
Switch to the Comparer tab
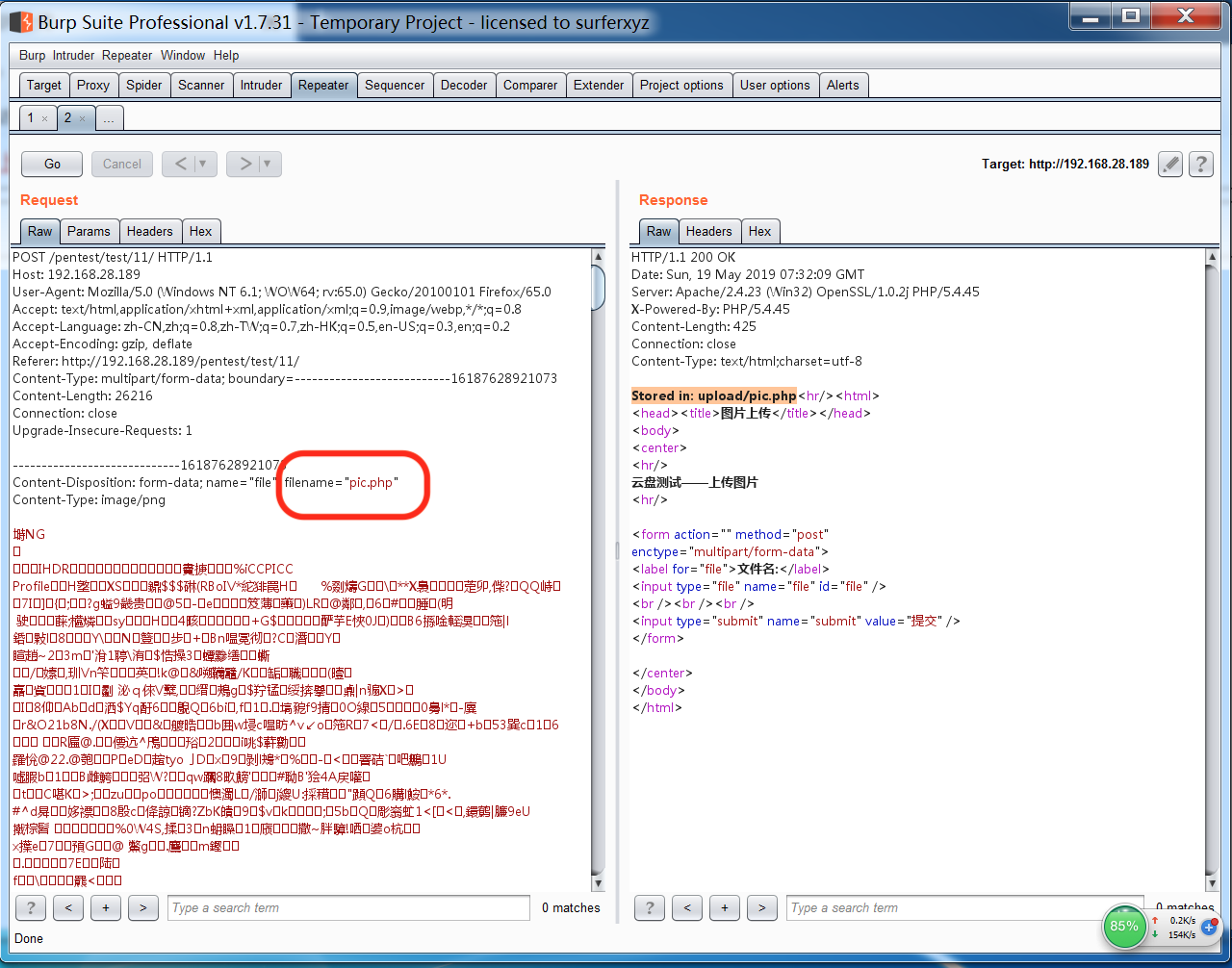(x=530, y=85)
